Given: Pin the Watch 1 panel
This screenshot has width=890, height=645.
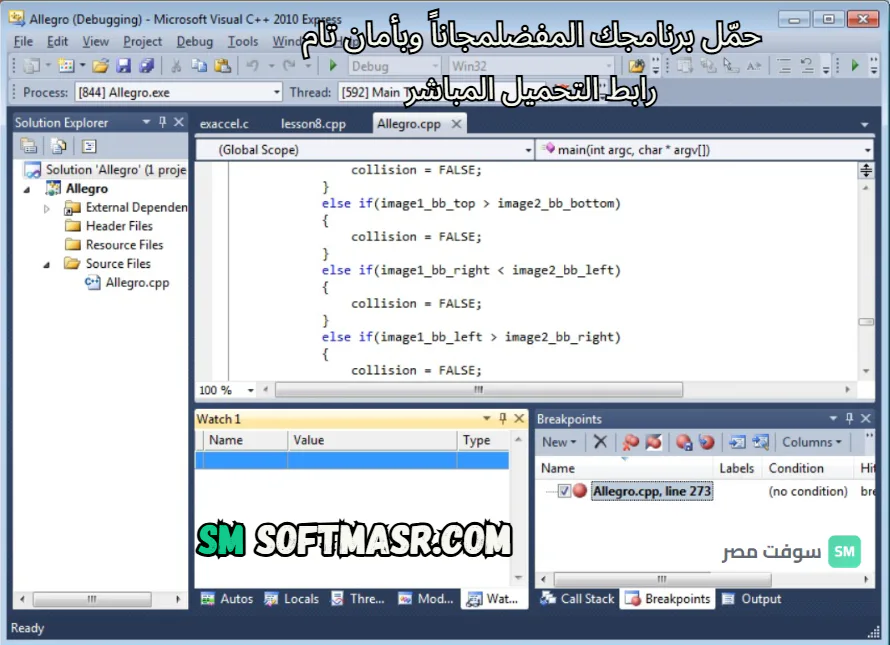Looking at the screenshot, I should pos(503,418).
